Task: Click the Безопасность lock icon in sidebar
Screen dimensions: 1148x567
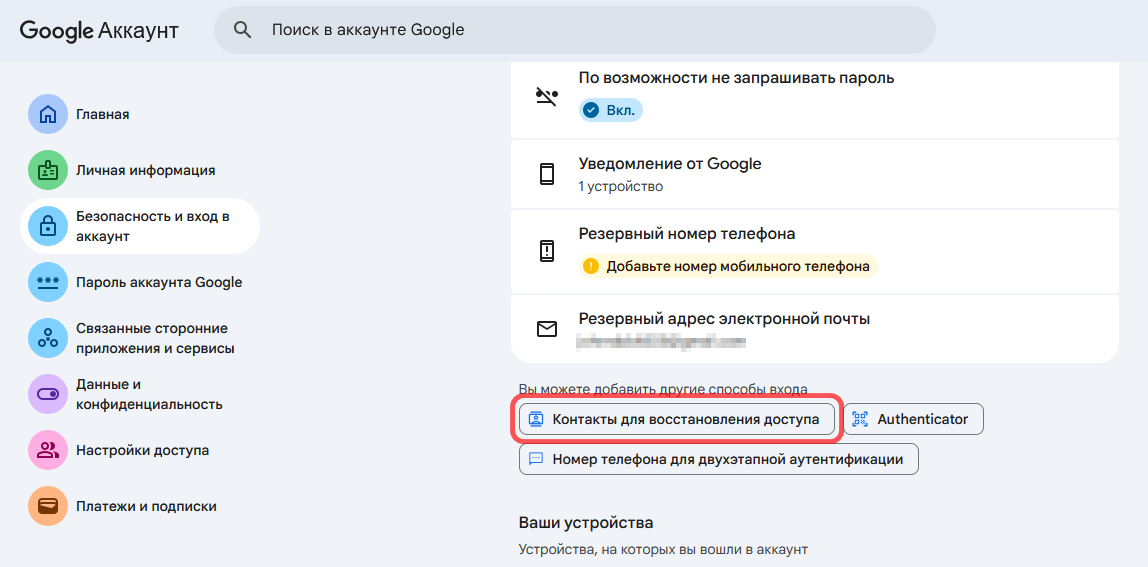Action: click(x=47, y=226)
